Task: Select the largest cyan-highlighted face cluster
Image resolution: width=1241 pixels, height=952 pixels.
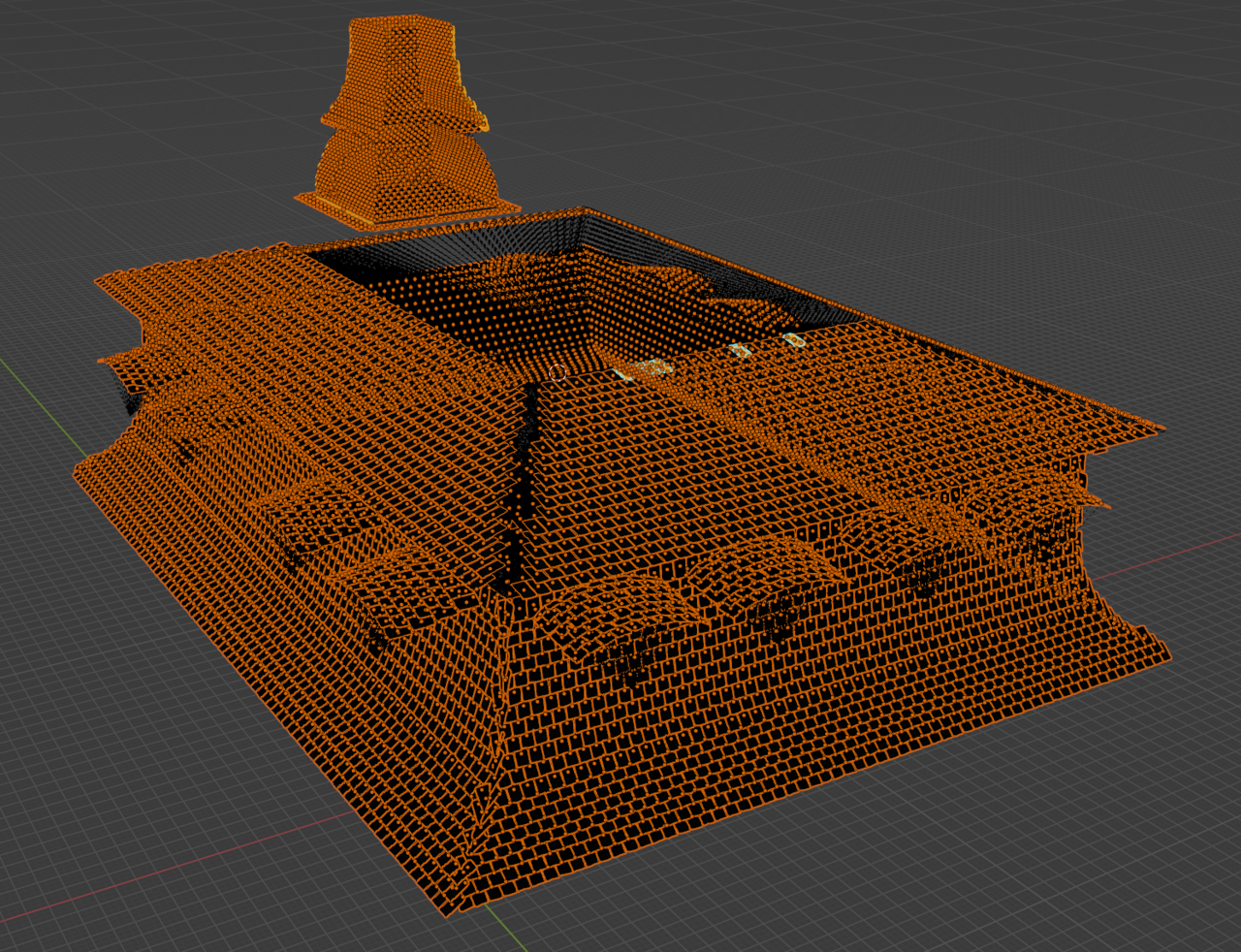Action: [650, 368]
